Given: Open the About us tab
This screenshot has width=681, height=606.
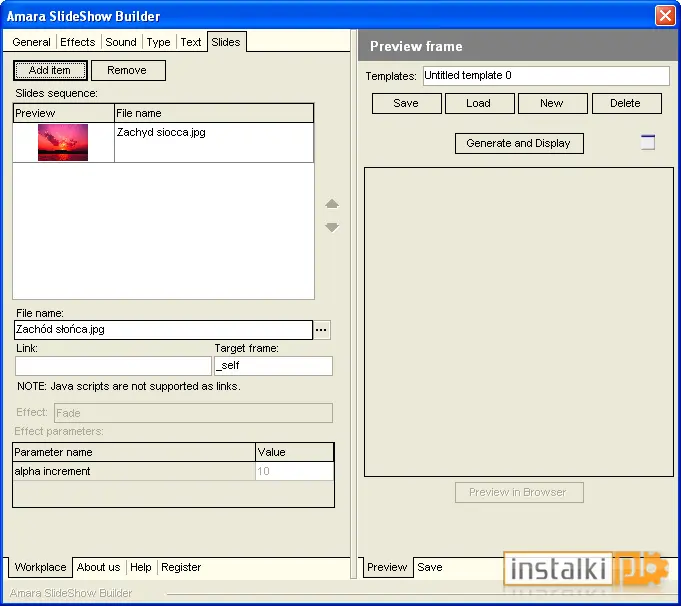Looking at the screenshot, I should click(99, 567).
